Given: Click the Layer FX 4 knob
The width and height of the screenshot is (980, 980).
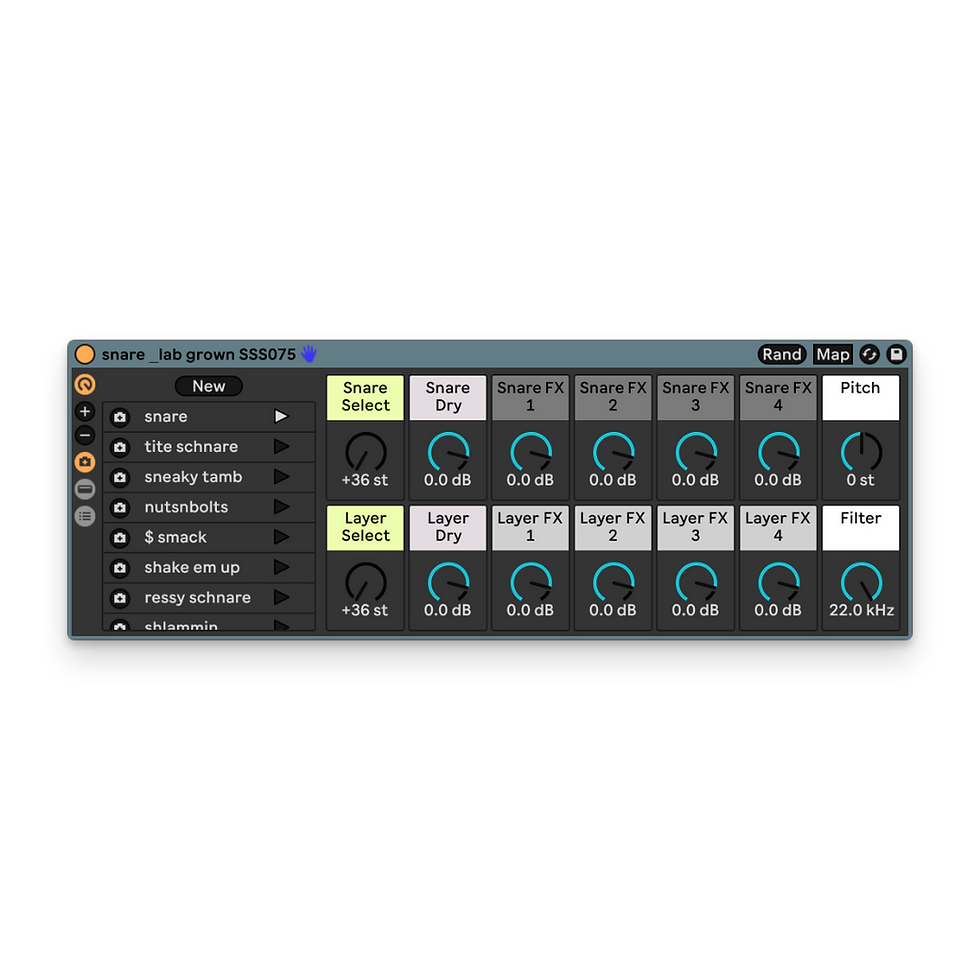Looking at the screenshot, I should click(778, 582).
